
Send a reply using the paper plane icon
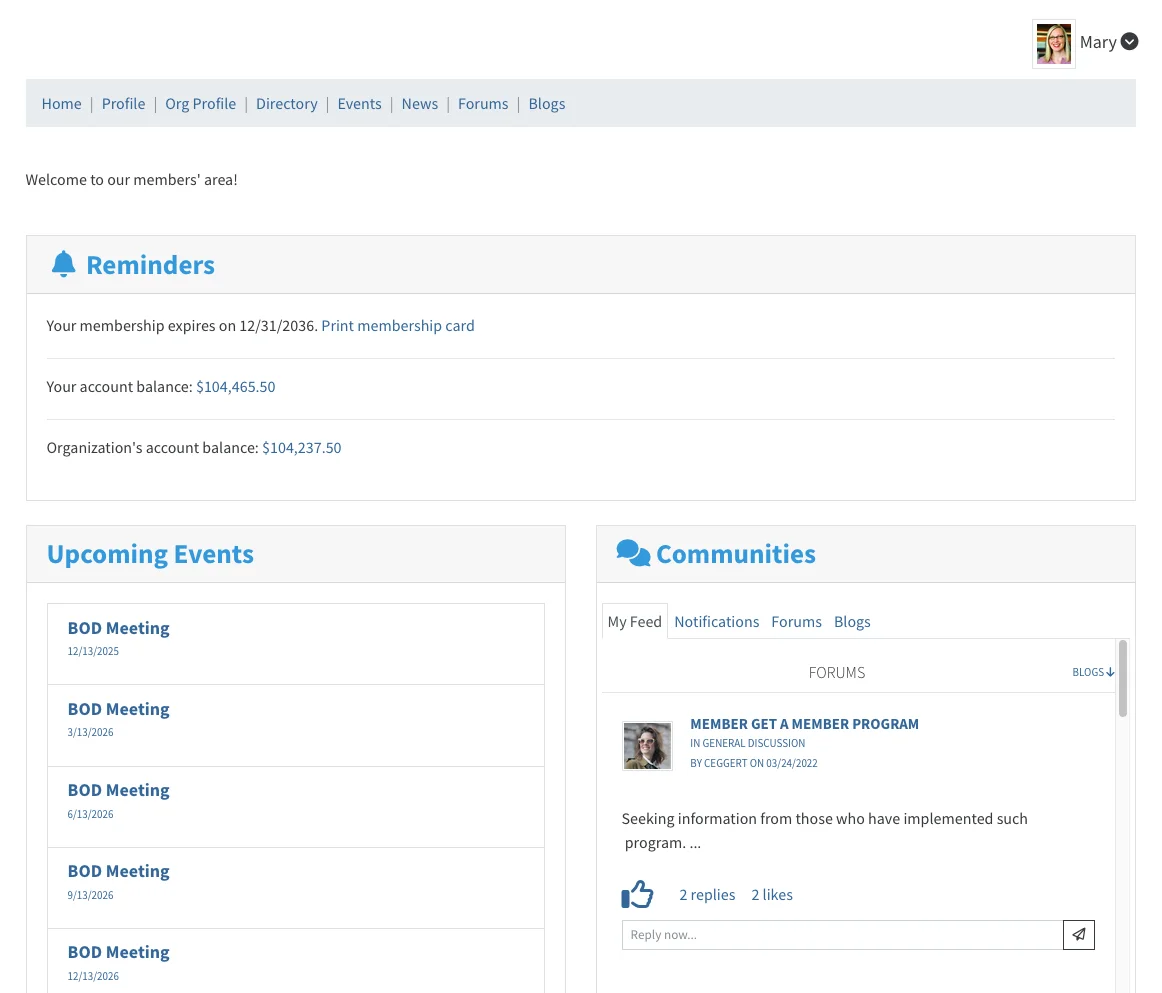pos(1078,934)
